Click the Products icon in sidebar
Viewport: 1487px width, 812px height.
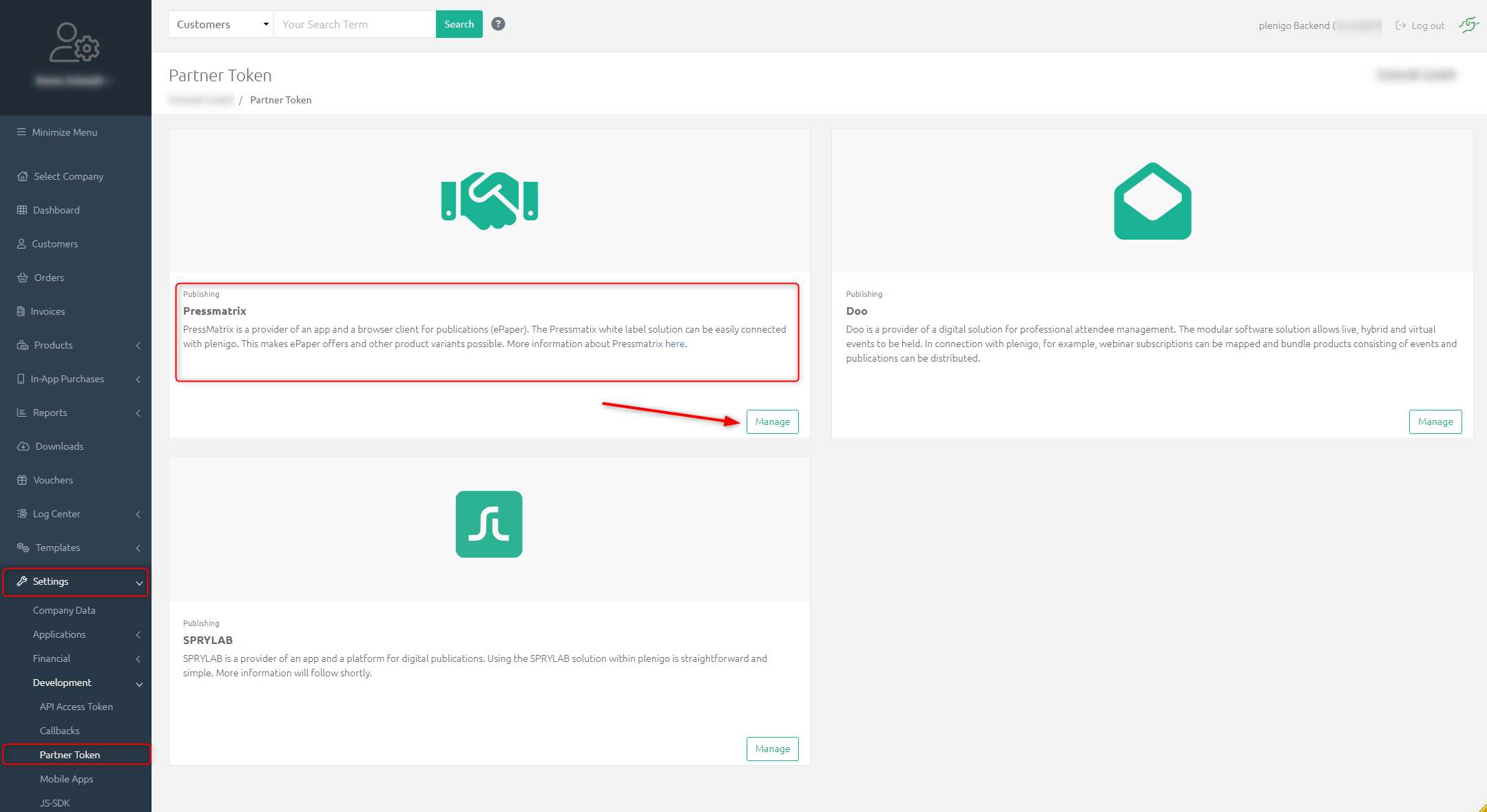click(x=22, y=345)
